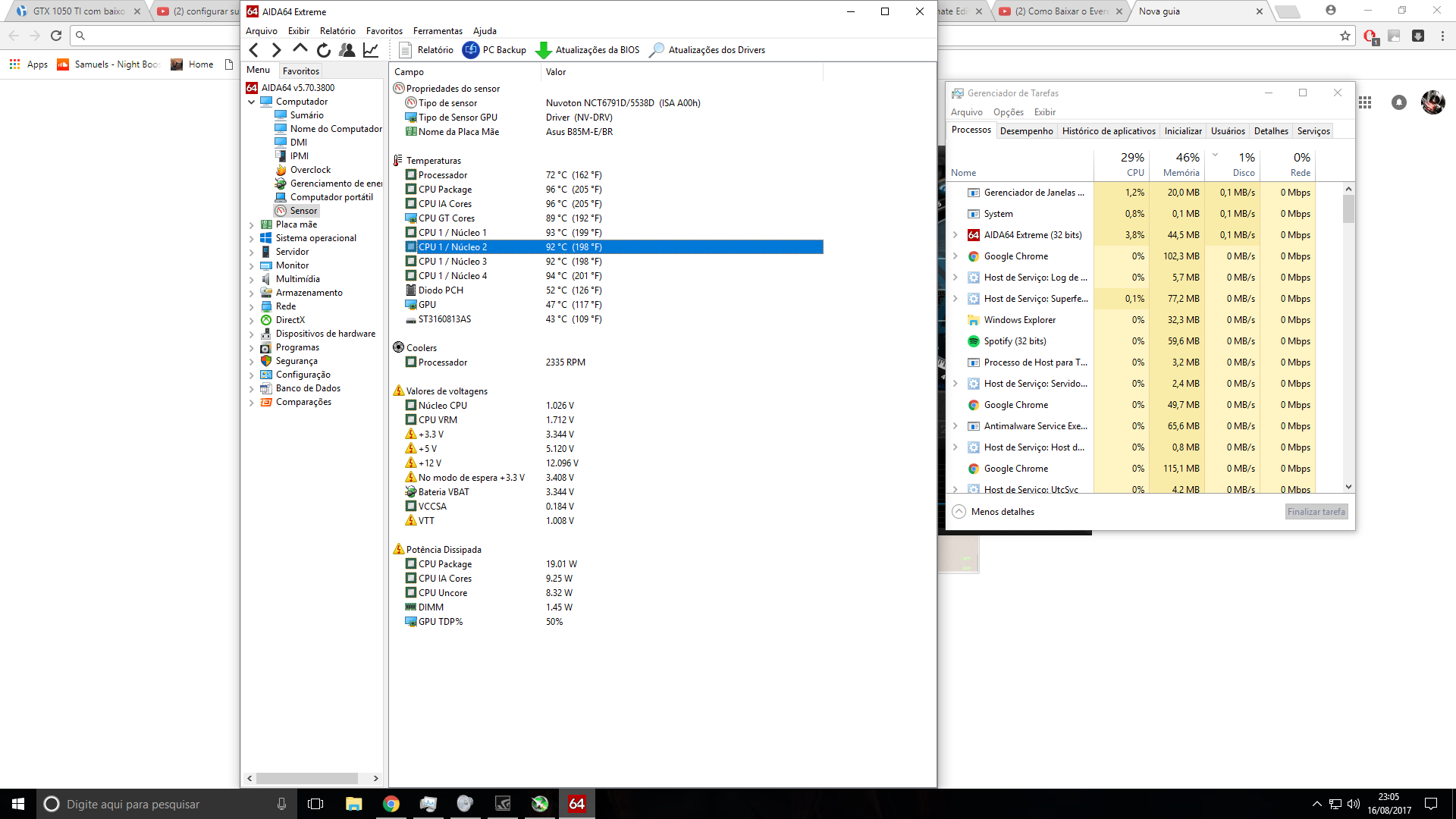This screenshot has height=819, width=1456.
Task: Bookmark page with Chrome star icon
Action: (1345, 36)
